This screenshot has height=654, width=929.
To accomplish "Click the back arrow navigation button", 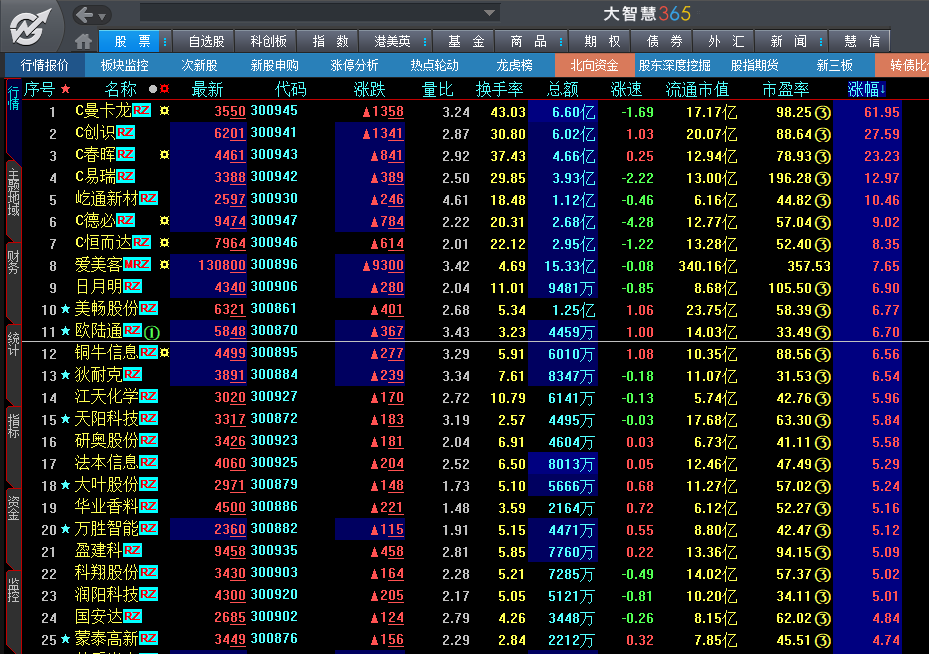I will (x=85, y=15).
